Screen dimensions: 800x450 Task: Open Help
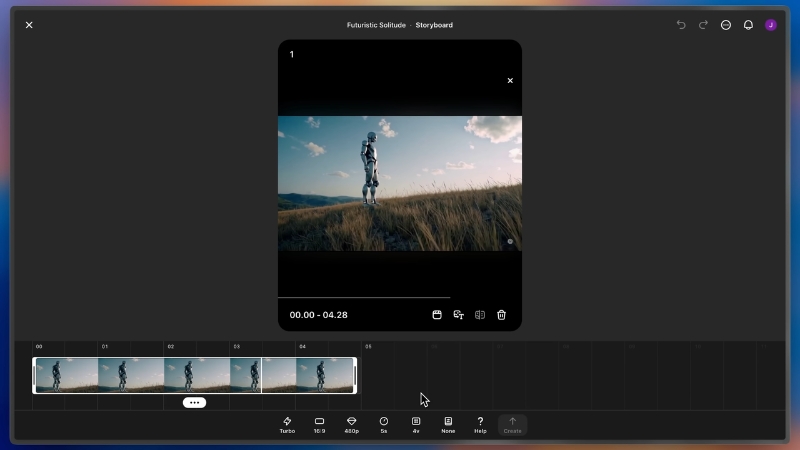[x=480, y=424]
